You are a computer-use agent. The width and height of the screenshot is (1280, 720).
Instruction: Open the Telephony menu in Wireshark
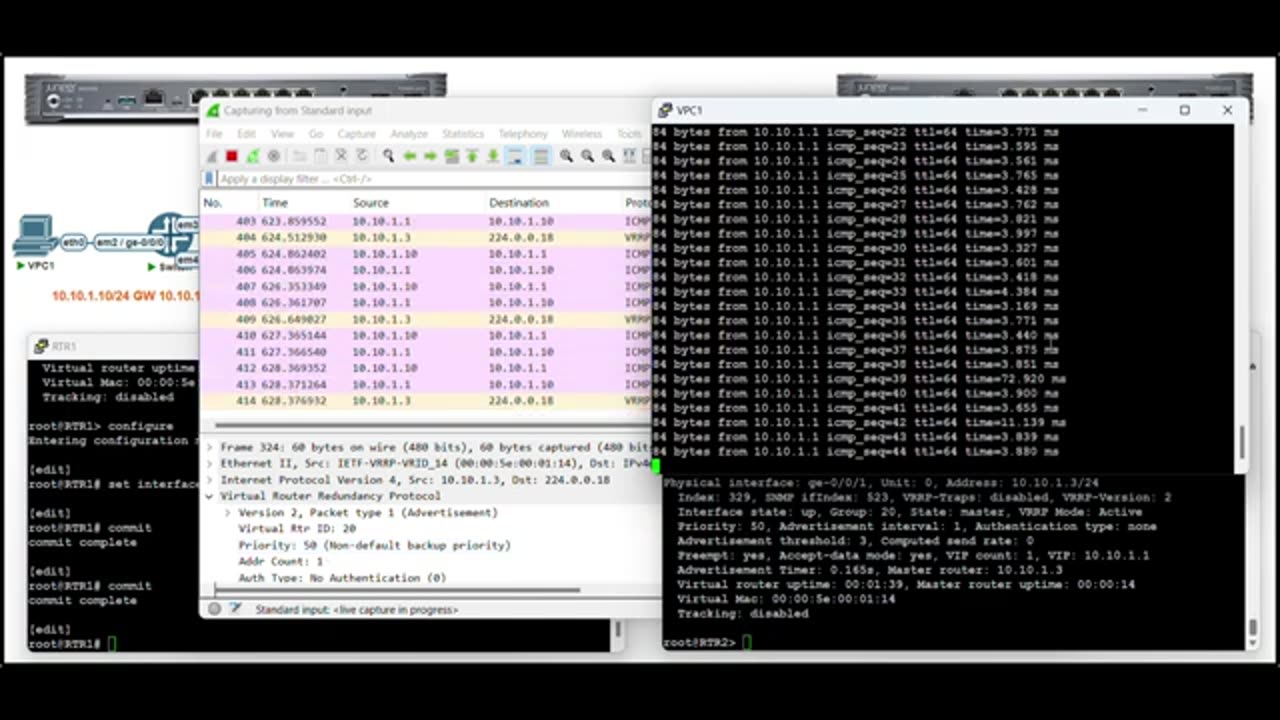pyautogui.click(x=523, y=134)
